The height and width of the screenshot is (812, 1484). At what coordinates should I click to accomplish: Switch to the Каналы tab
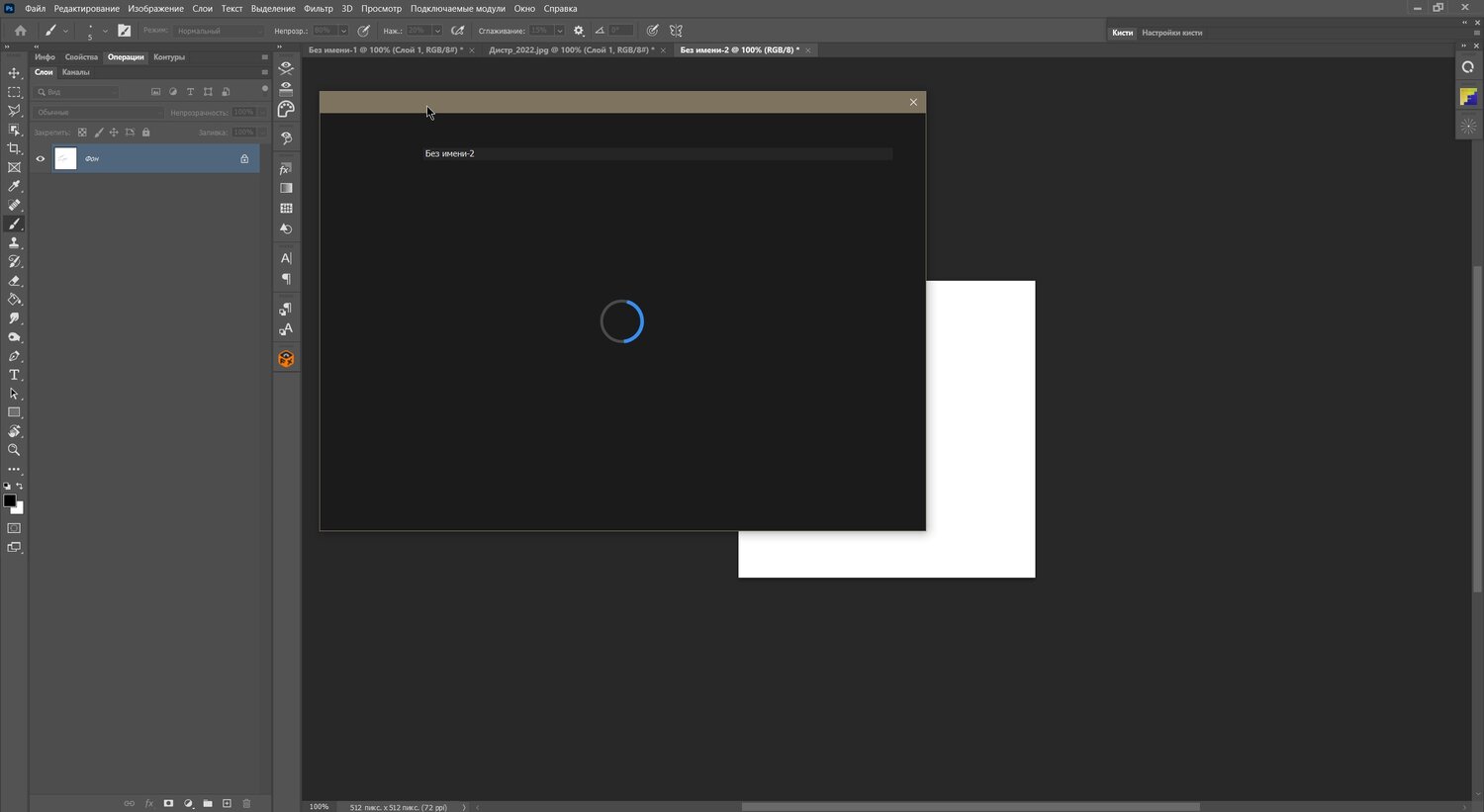pyautogui.click(x=75, y=72)
